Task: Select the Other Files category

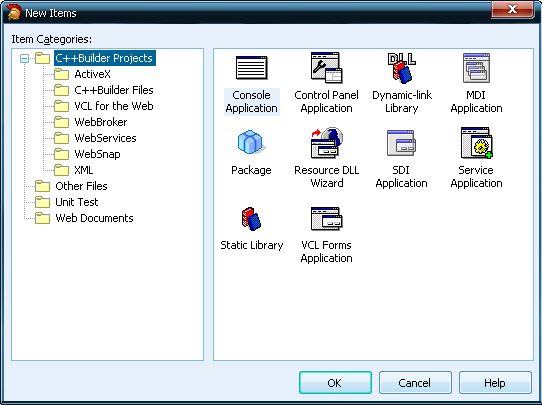Action: click(x=81, y=186)
